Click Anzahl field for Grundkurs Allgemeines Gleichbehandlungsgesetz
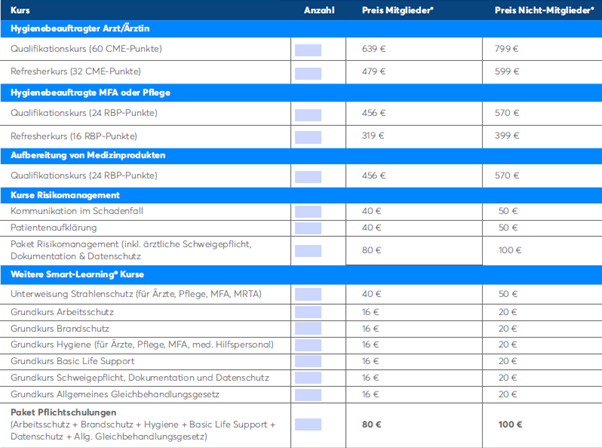The height and width of the screenshot is (448, 602). 308,395
